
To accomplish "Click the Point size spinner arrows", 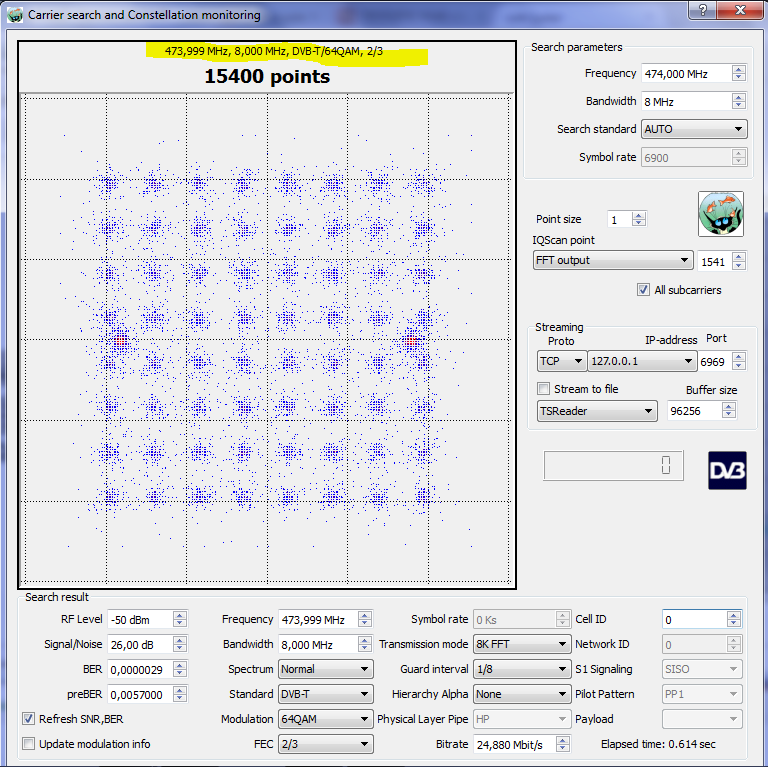I will 639,220.
